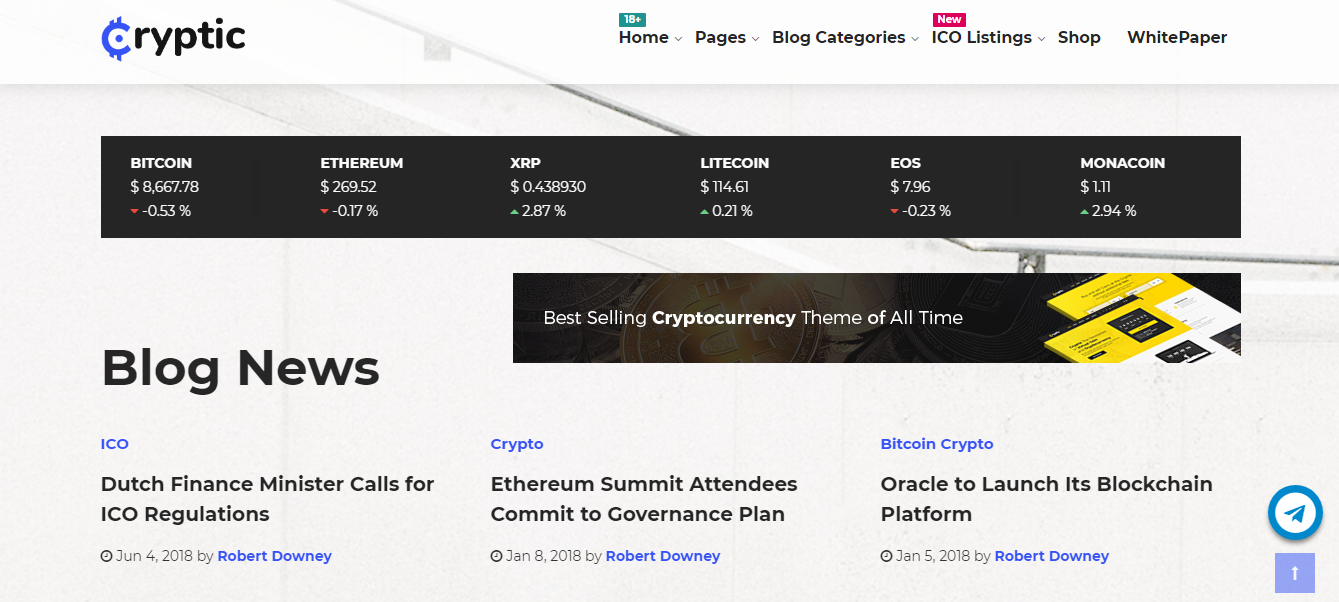The image size is (1339, 602).
Task: Open the Blog Categories dropdown
Action: point(845,38)
